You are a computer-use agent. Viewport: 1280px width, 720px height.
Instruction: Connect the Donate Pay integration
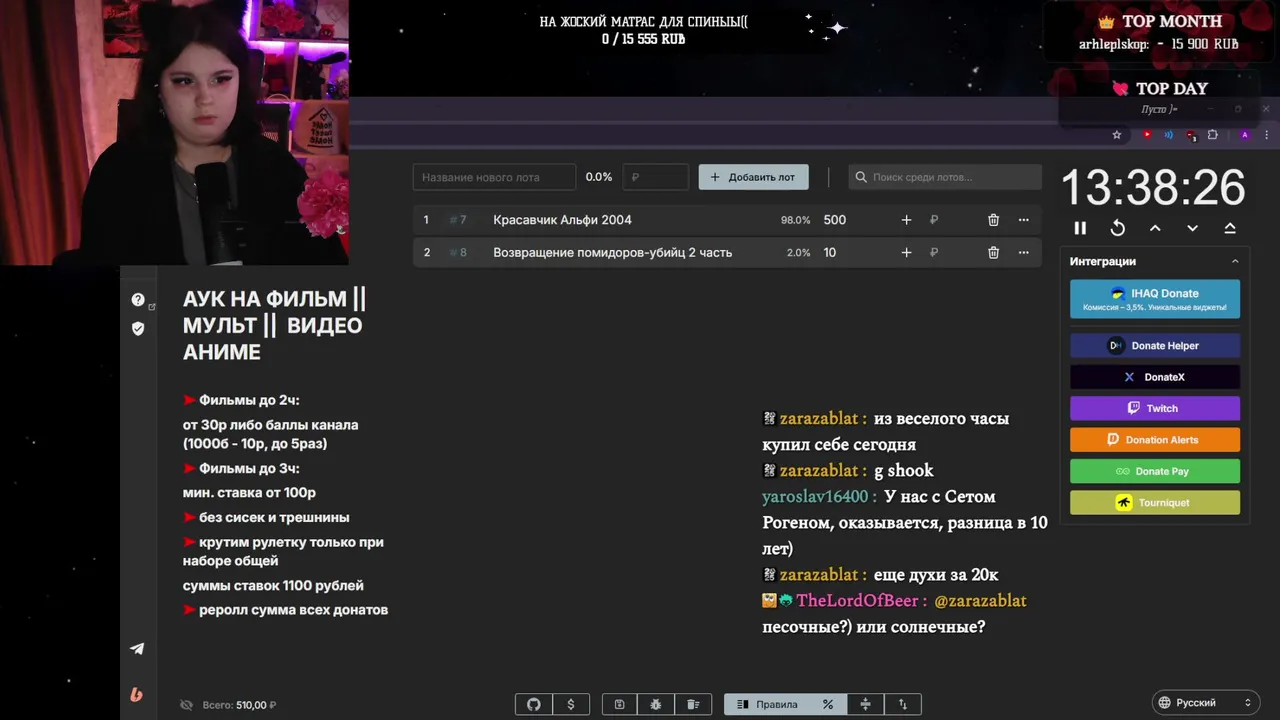click(1155, 471)
